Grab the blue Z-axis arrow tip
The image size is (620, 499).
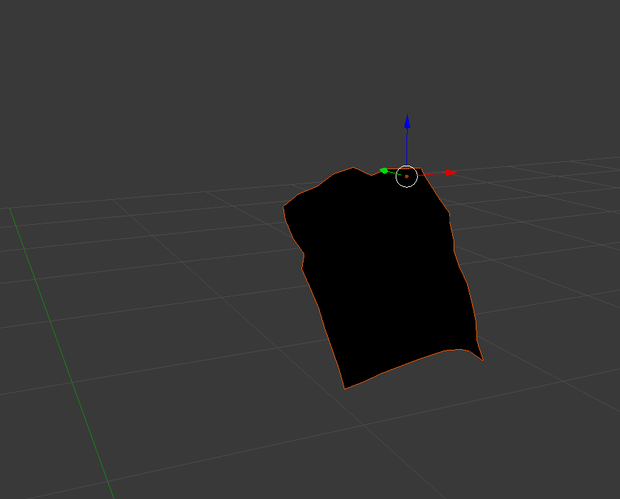[407, 122]
